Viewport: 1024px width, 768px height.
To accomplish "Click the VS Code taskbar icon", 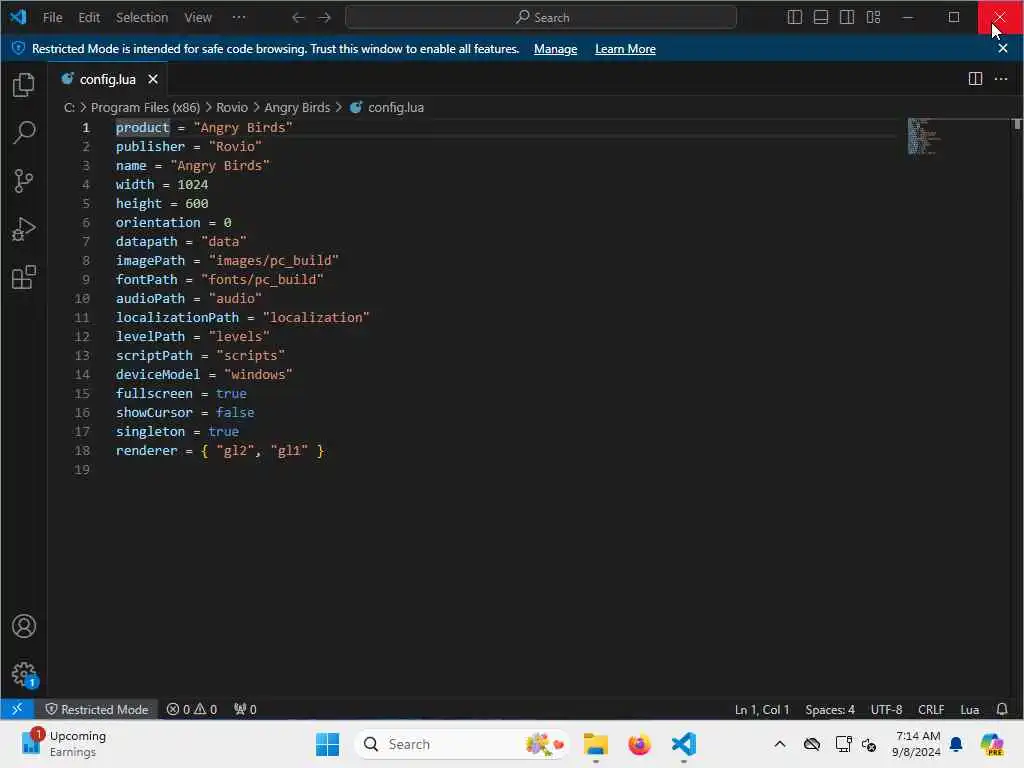I will 684,744.
